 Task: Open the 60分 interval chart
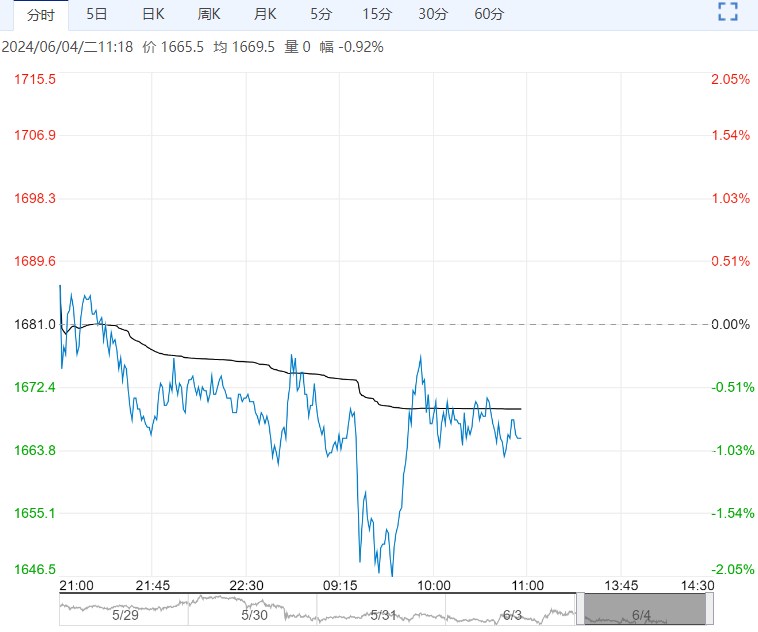click(489, 14)
